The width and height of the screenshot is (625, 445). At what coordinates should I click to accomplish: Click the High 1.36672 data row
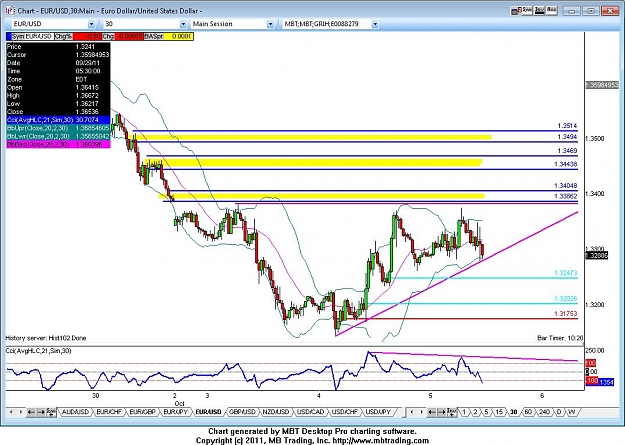tap(58, 95)
